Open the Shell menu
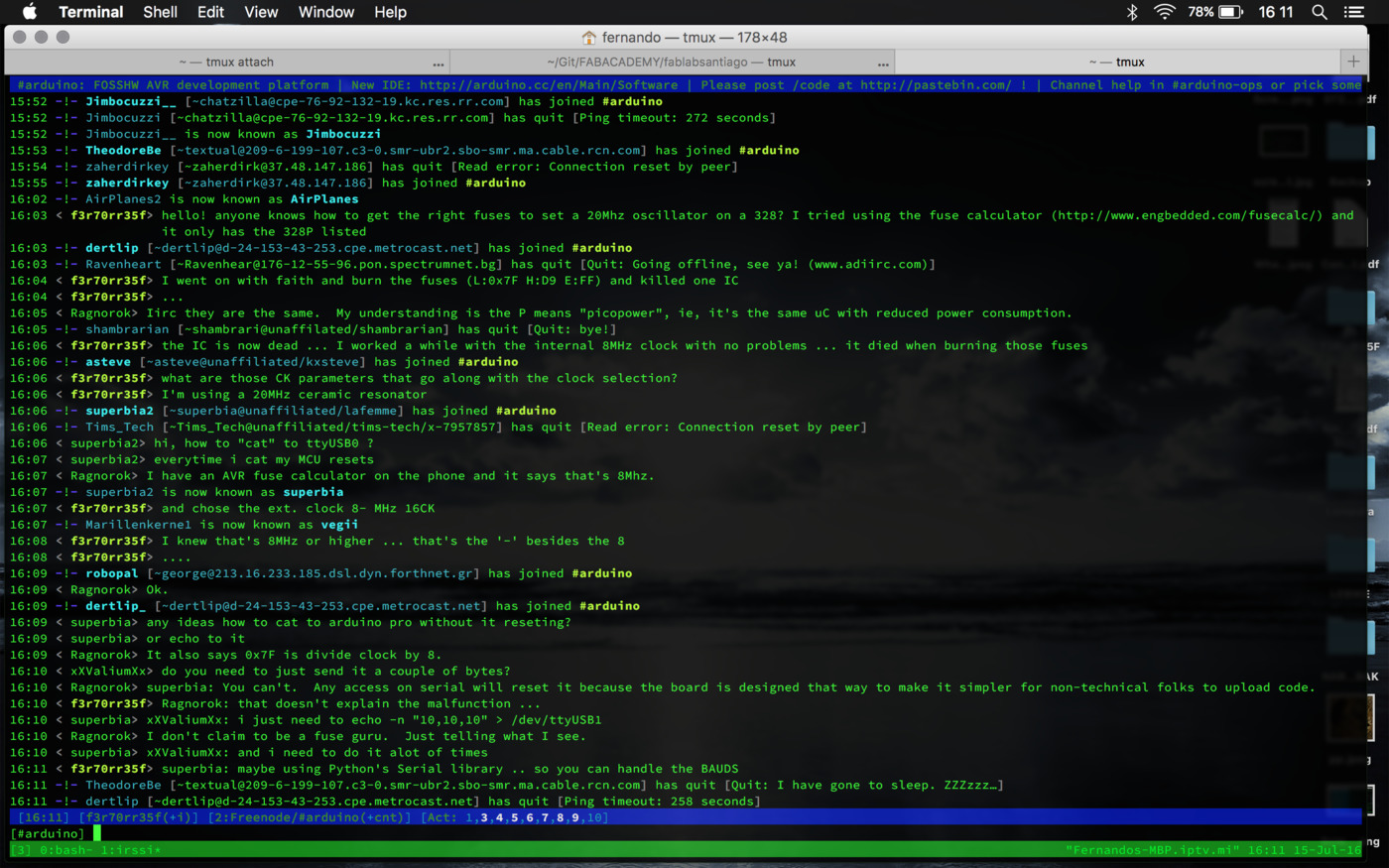The height and width of the screenshot is (868, 1389). (x=160, y=12)
